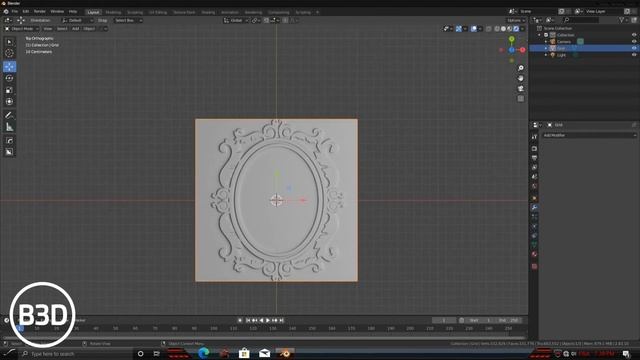Open the Render menu
Viewport: 640px width, 360px height.
coord(40,12)
